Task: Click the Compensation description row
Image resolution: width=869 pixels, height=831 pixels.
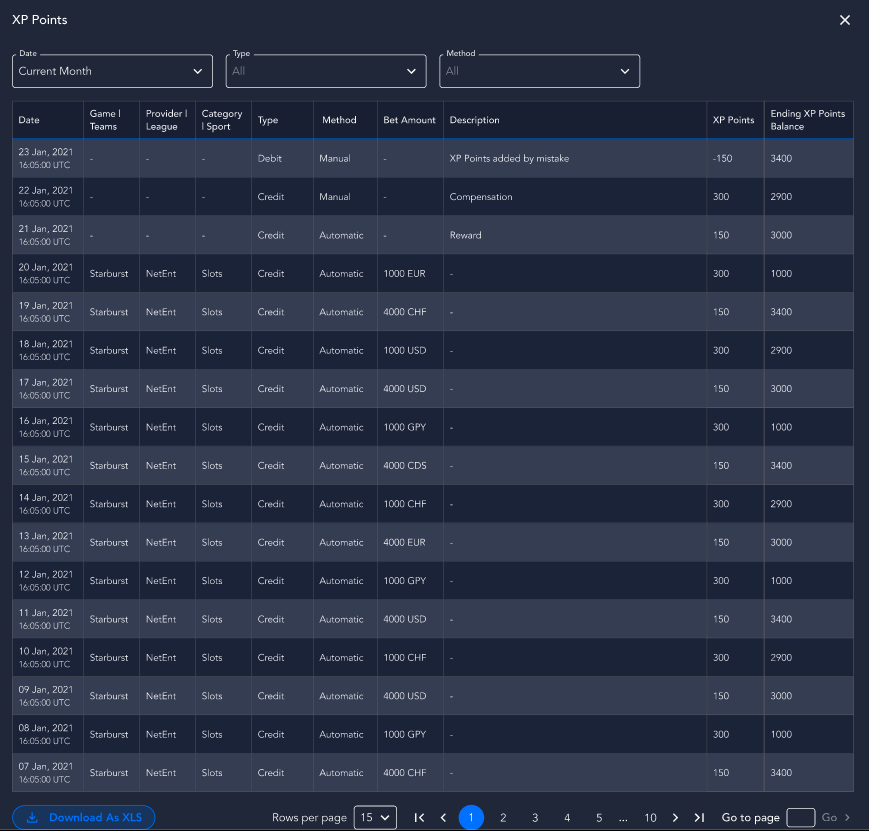Action: pos(481,197)
